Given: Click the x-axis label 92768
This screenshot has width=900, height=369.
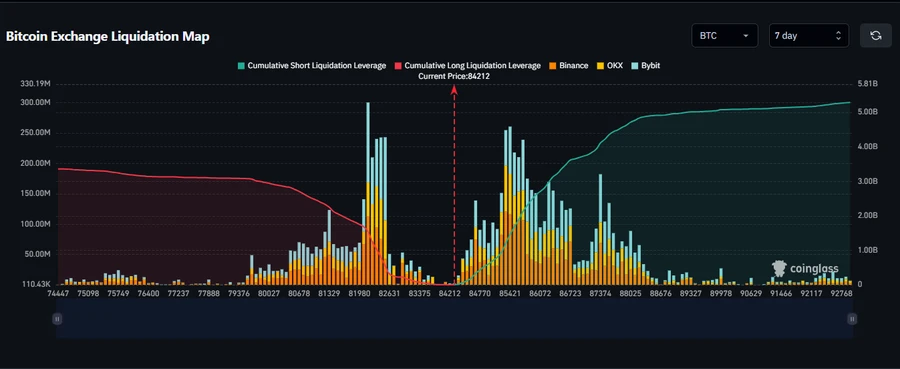Looking at the screenshot, I should coord(840,293).
